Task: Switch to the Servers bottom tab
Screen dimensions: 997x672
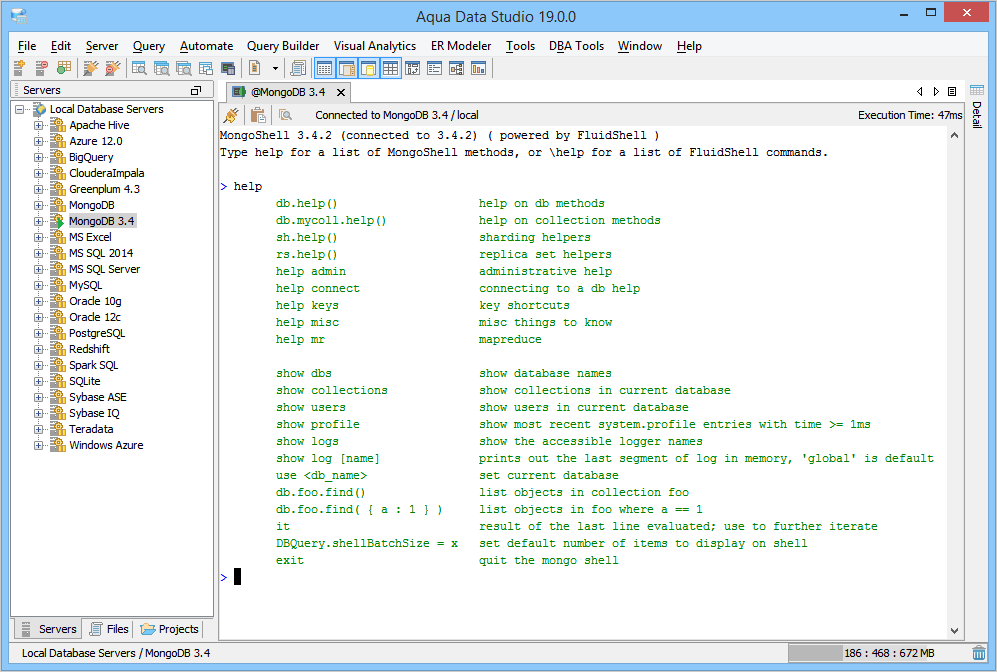Action: coord(49,629)
